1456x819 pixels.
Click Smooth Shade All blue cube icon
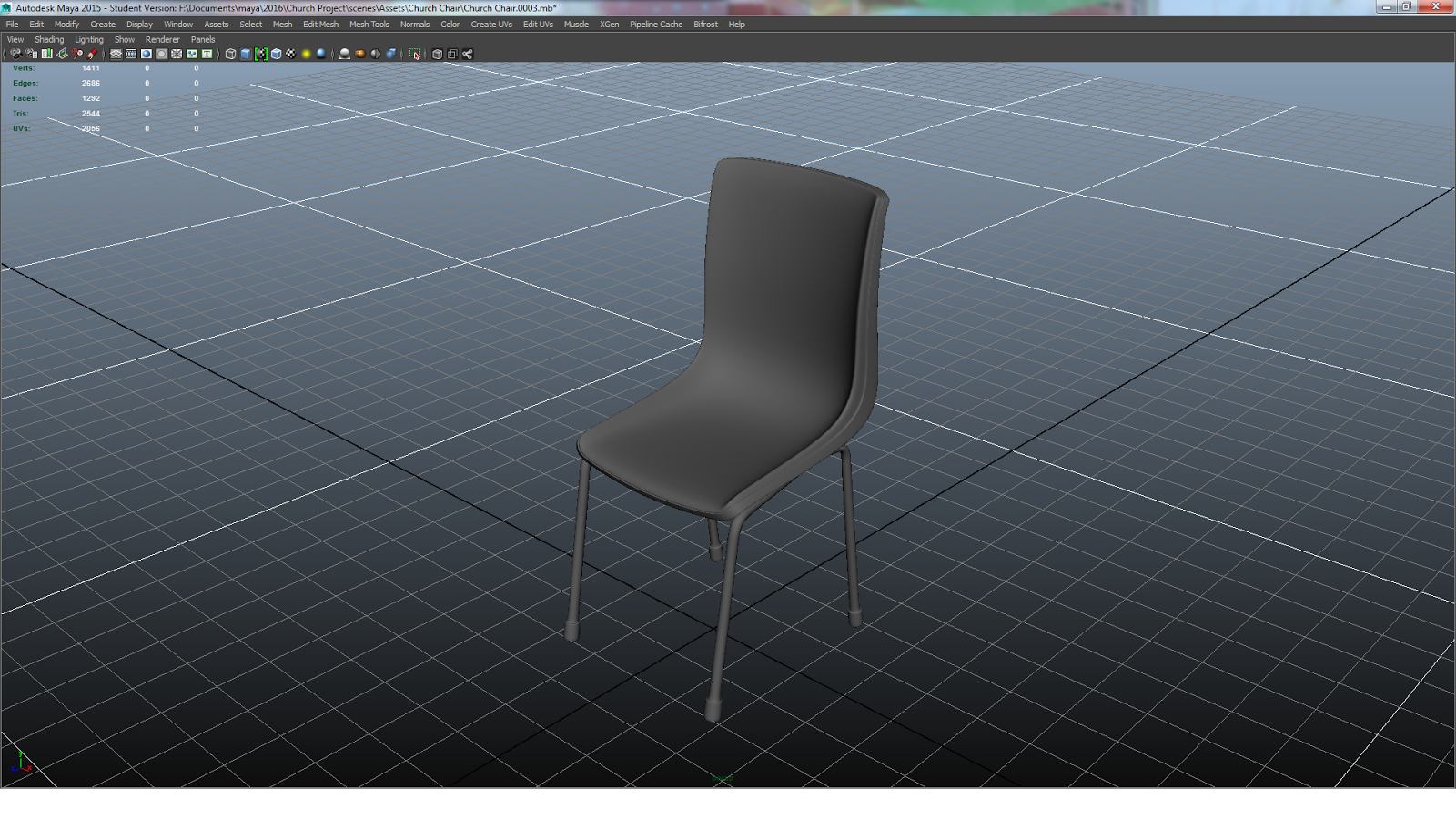coord(246,54)
